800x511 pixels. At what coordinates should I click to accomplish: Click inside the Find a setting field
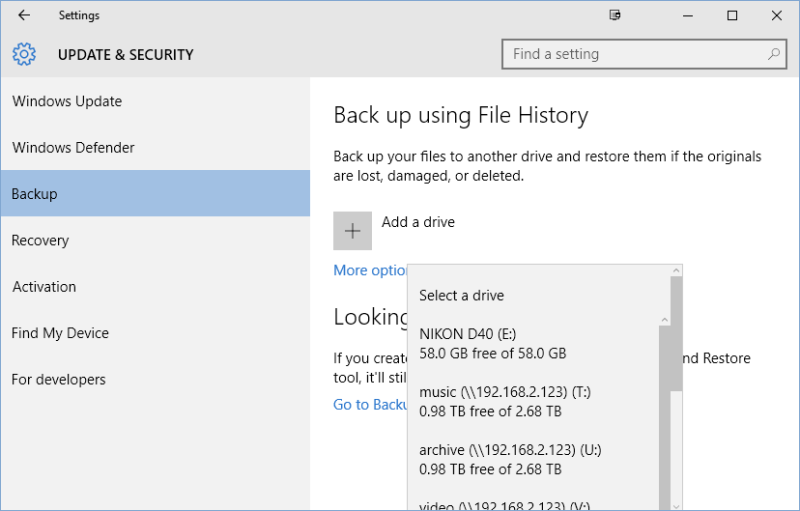635,54
